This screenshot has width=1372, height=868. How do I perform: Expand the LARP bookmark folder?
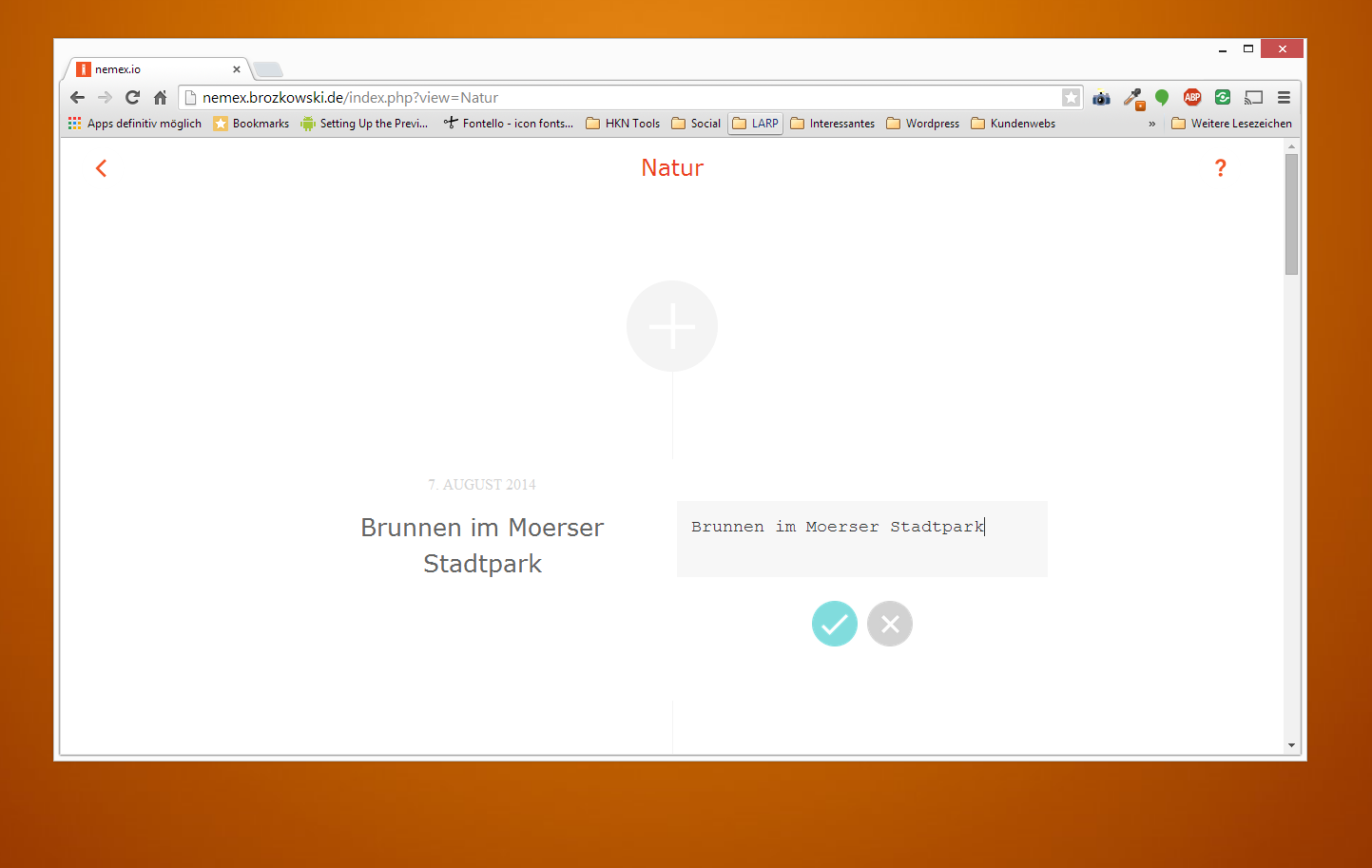coord(756,124)
